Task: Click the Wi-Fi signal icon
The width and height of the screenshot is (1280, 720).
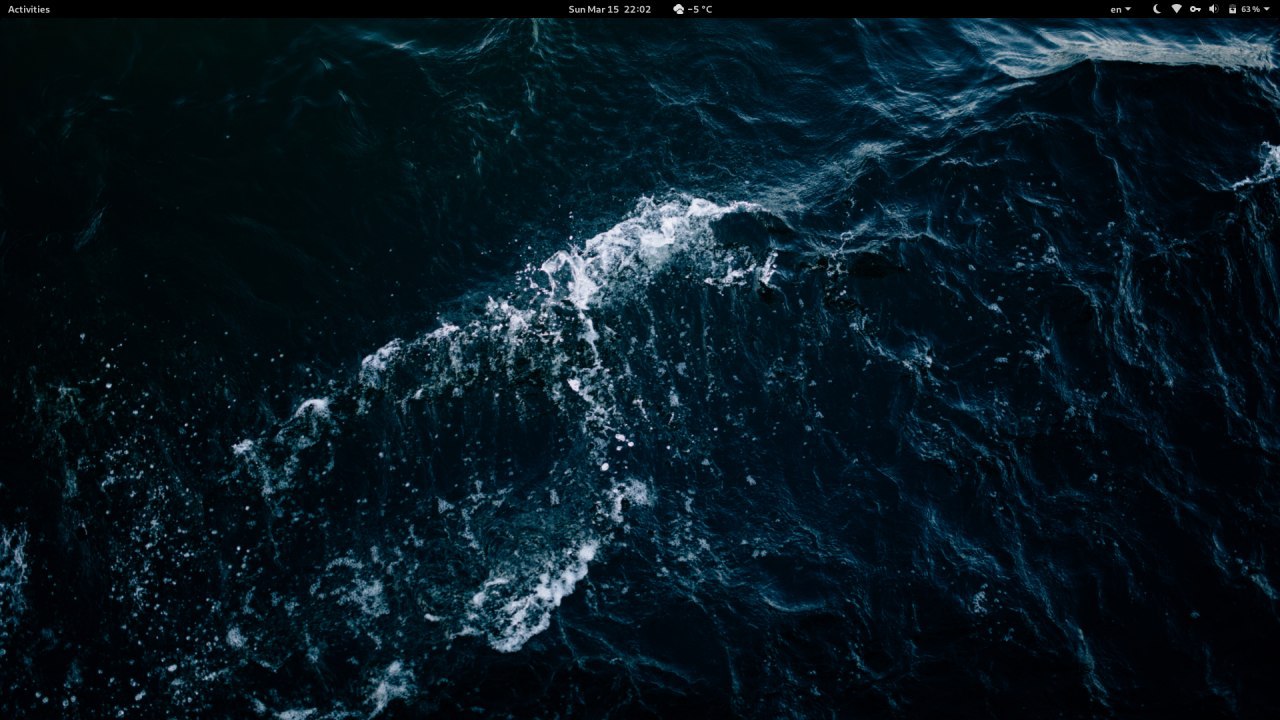Action: pyautogui.click(x=1176, y=9)
